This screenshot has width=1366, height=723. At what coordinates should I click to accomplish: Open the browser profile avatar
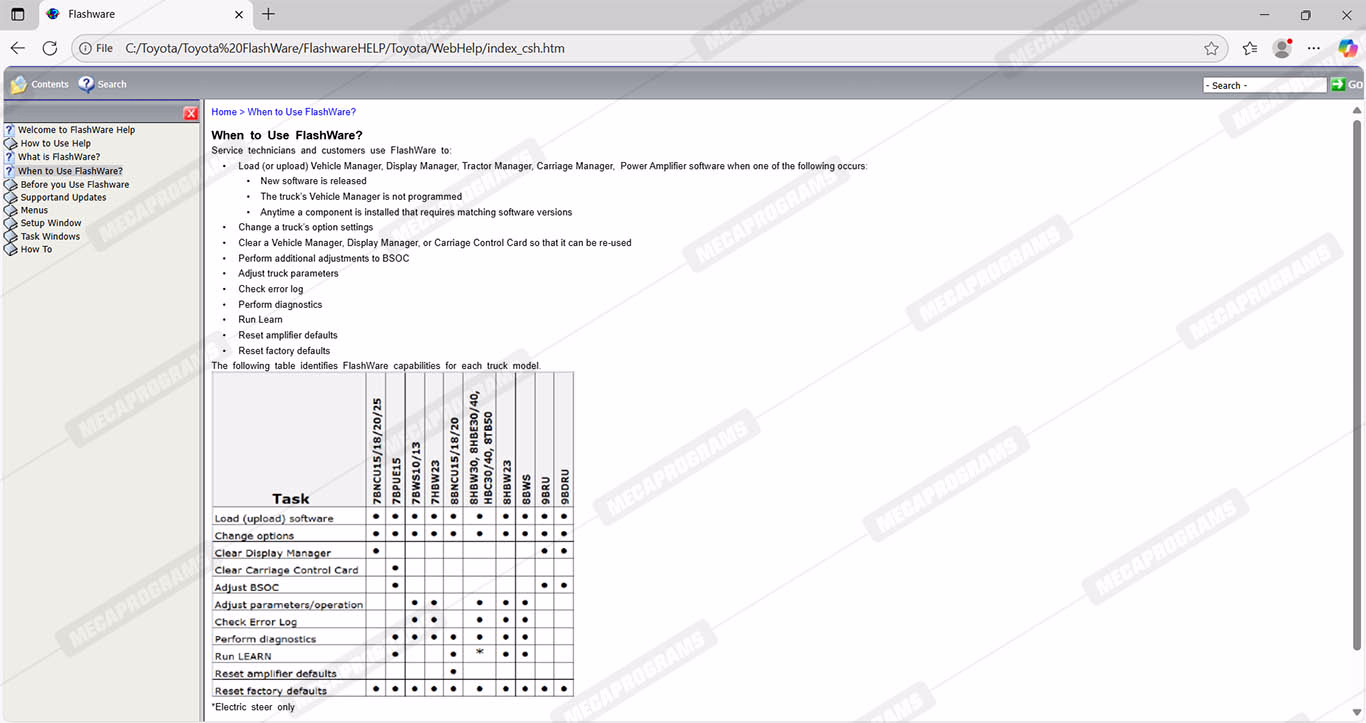pyautogui.click(x=1281, y=48)
